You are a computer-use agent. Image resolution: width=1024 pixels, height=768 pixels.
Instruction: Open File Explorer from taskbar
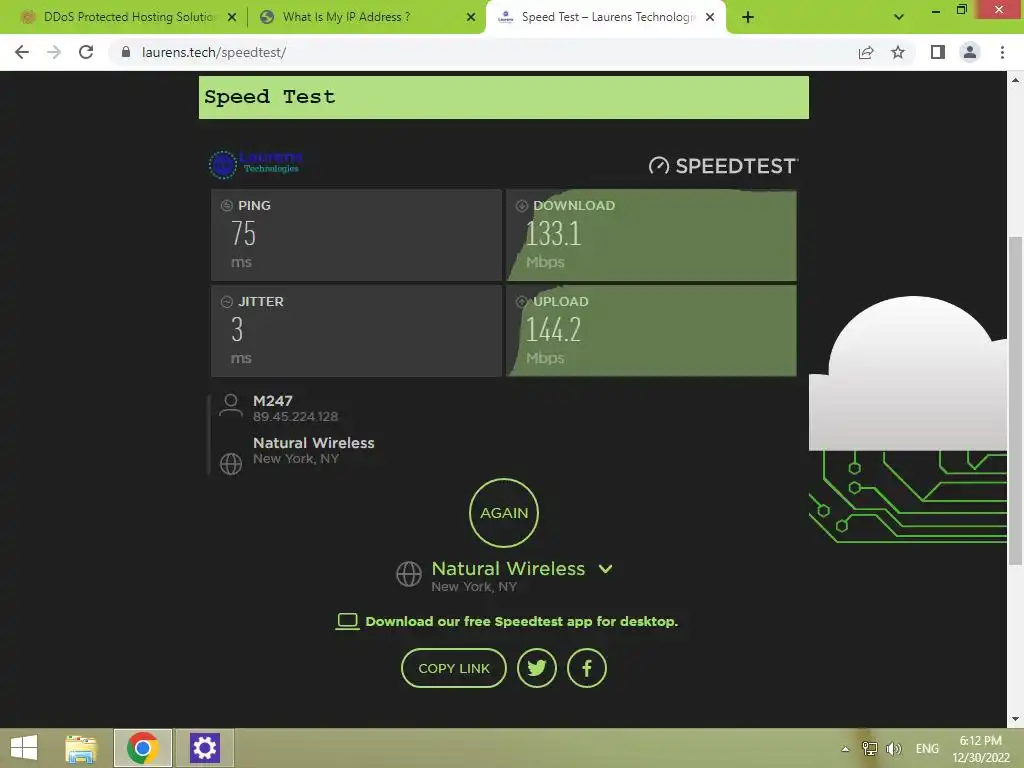tap(81, 748)
